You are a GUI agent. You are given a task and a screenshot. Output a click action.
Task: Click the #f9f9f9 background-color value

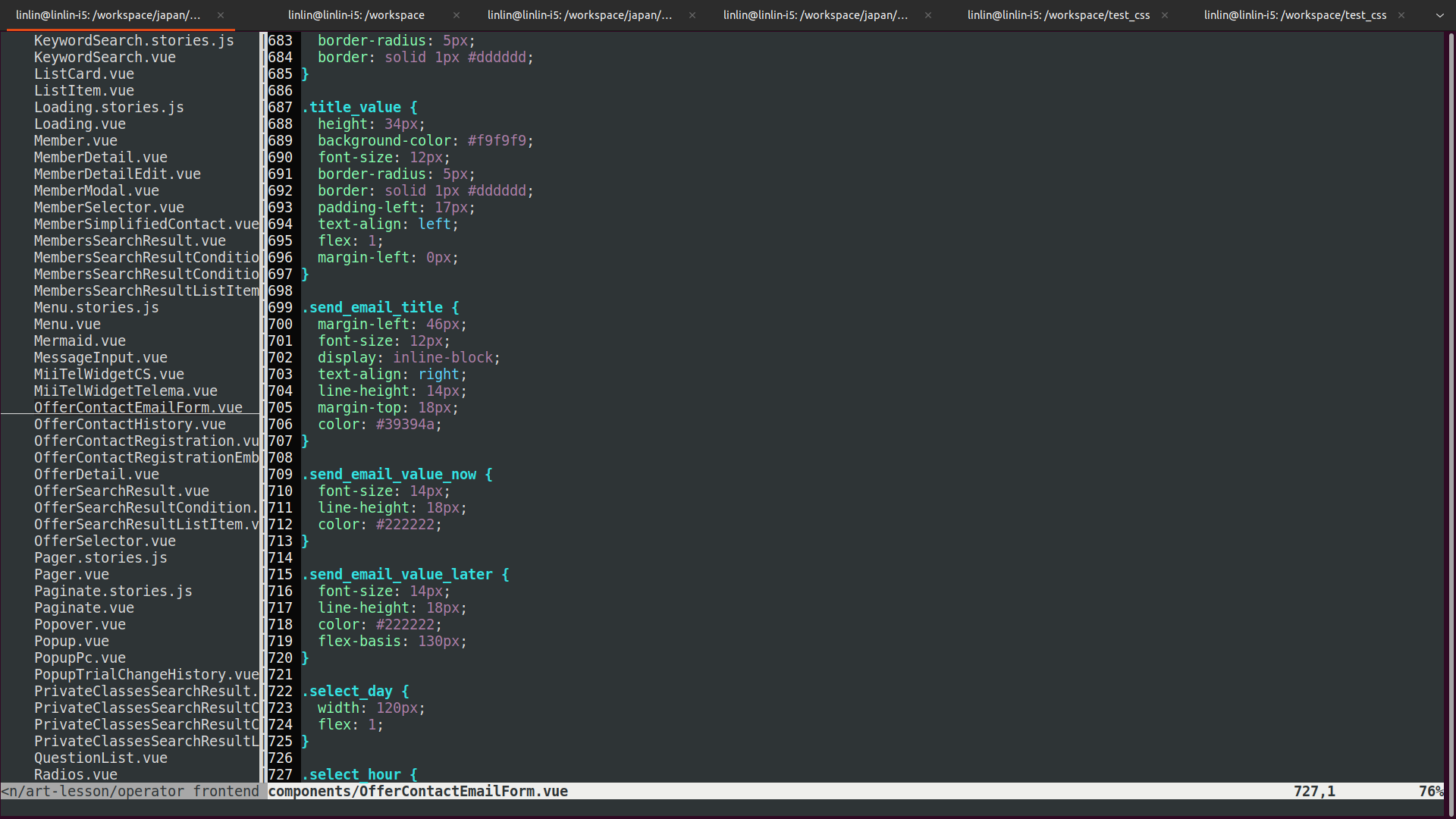point(496,141)
